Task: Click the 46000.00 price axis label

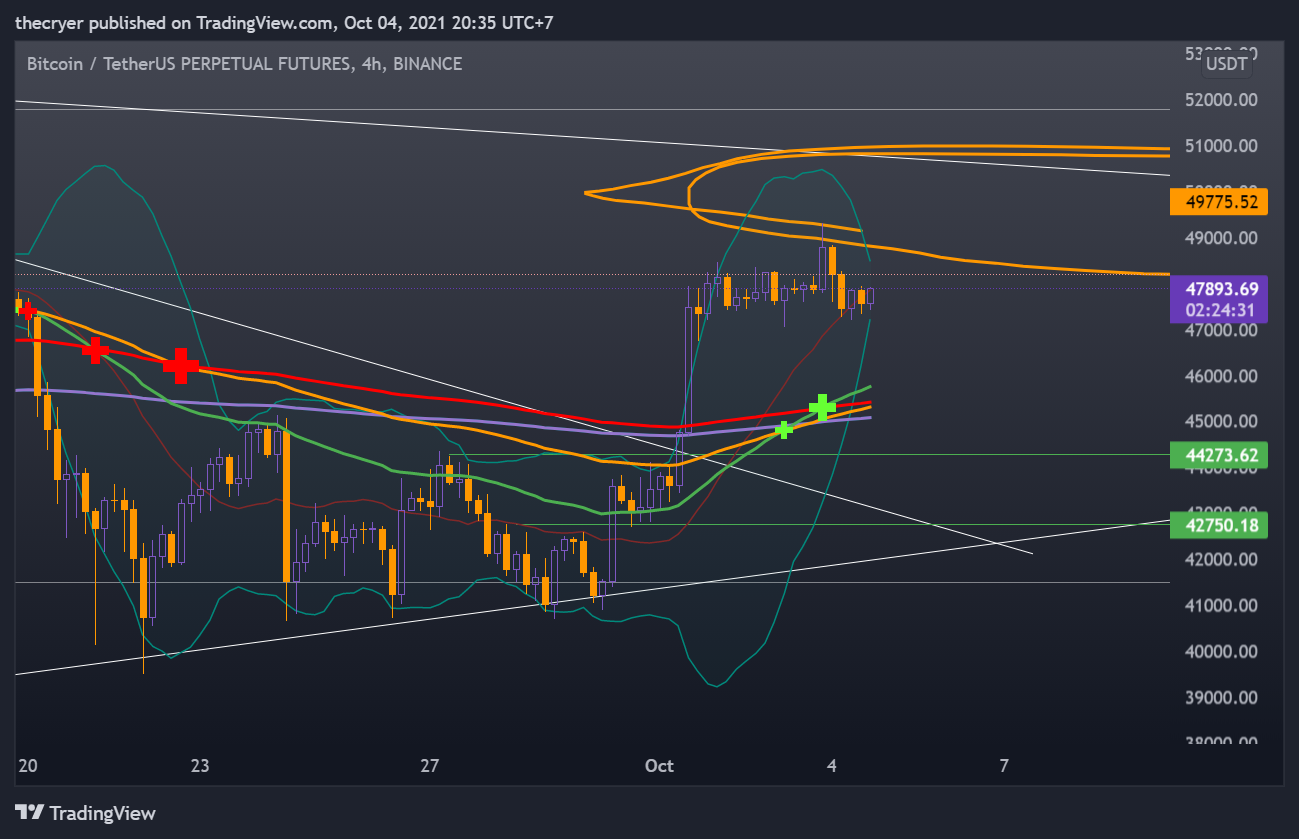Action: (1221, 376)
